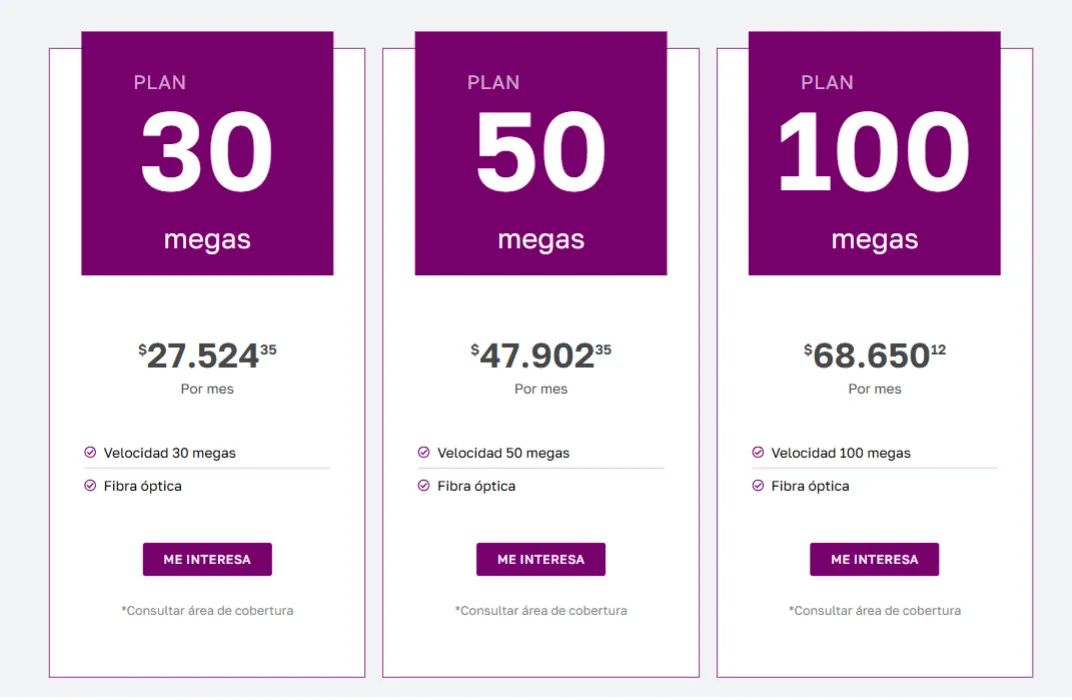Click Fibra óptica checkmark in 100 megas plan
This screenshot has height=700, width=1072.
point(758,485)
